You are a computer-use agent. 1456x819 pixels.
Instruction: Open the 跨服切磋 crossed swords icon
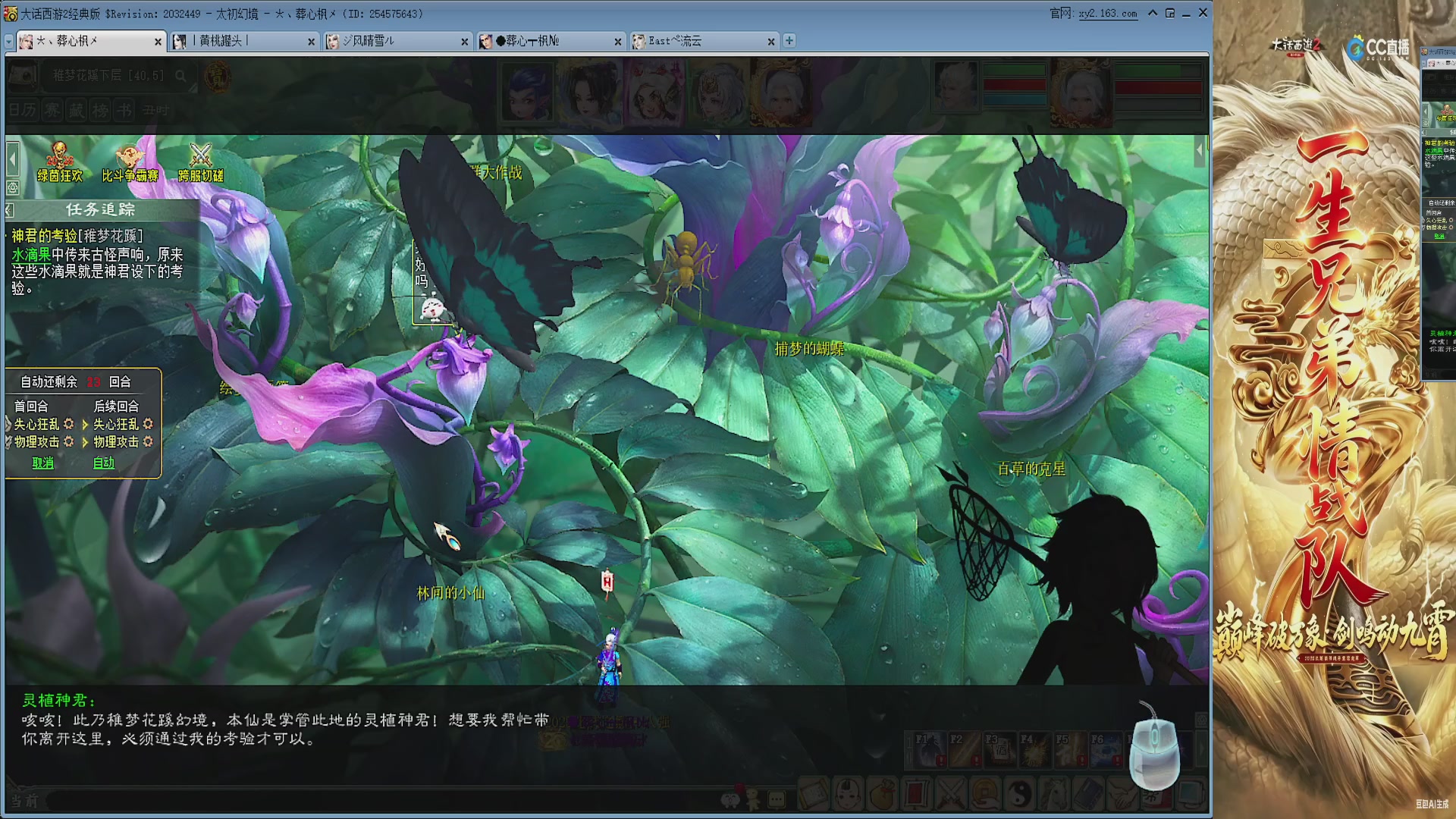[200, 162]
